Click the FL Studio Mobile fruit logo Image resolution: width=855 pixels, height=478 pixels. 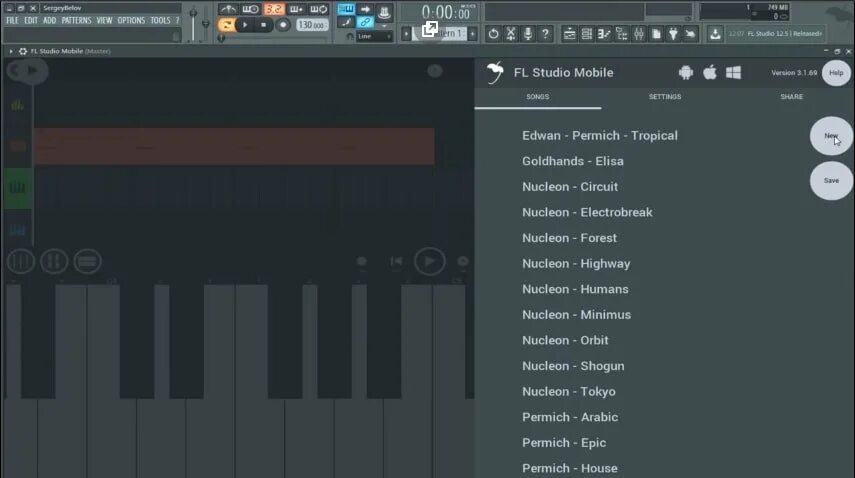[x=495, y=72]
